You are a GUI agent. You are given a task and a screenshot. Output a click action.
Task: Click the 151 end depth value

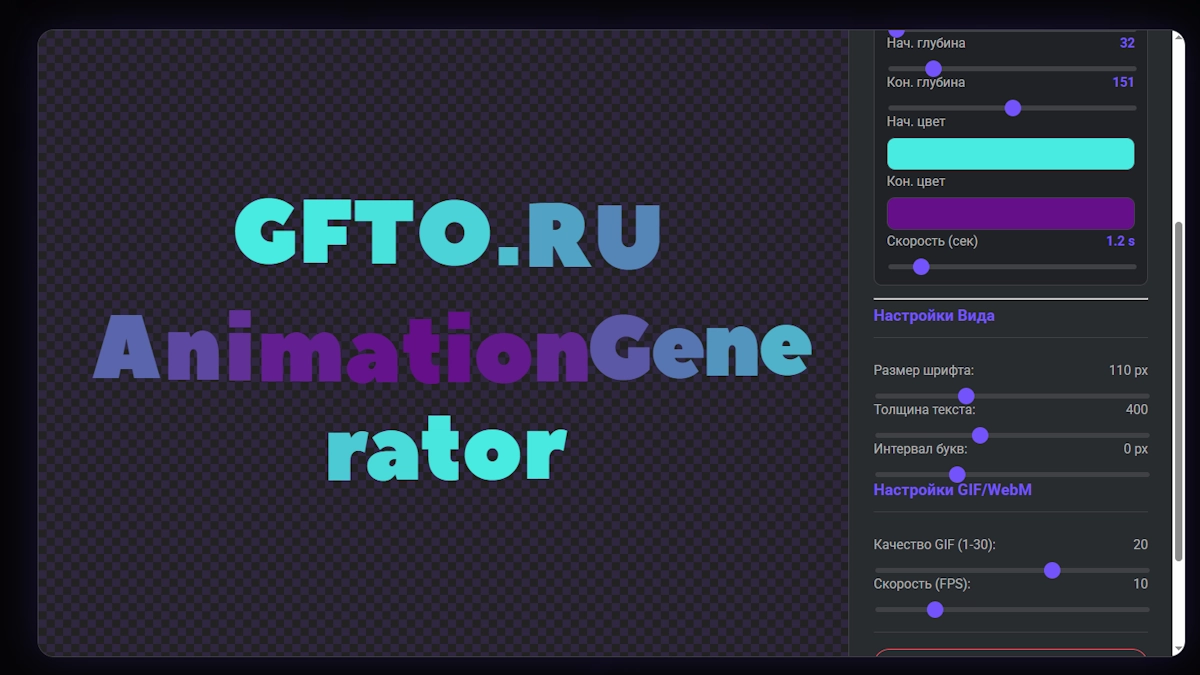tap(1123, 82)
